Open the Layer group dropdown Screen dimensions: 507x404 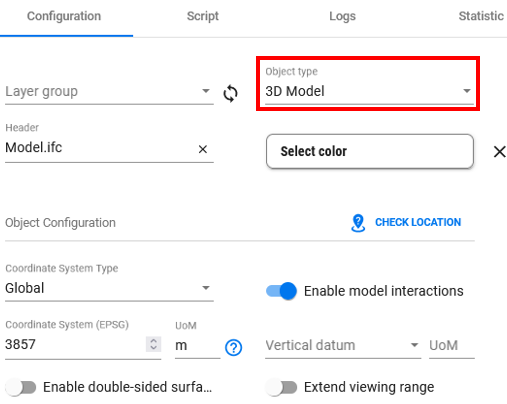109,91
